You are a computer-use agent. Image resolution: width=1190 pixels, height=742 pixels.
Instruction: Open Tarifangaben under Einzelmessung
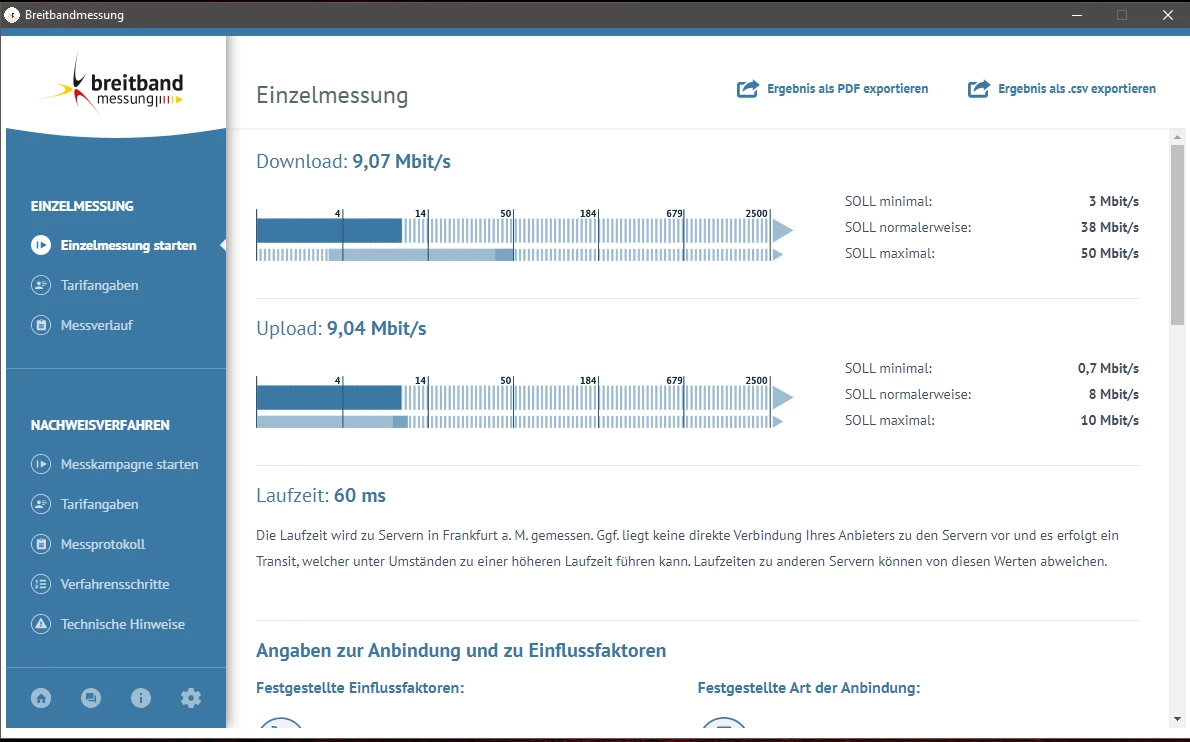(99, 285)
